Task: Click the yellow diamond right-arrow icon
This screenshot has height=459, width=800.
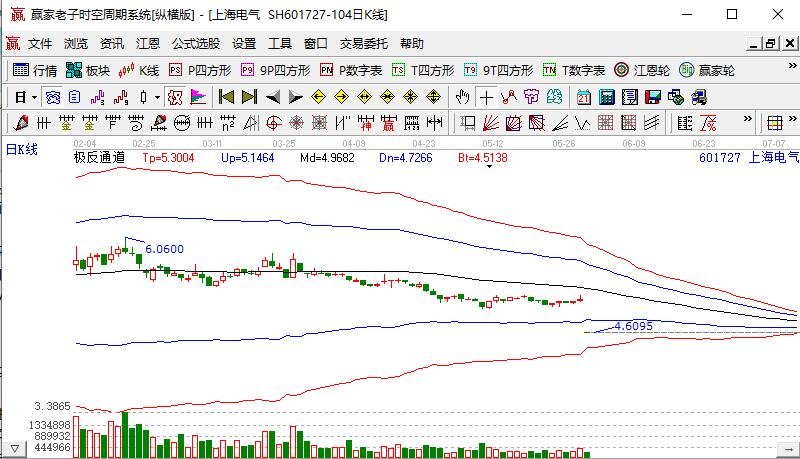Action: point(341,97)
